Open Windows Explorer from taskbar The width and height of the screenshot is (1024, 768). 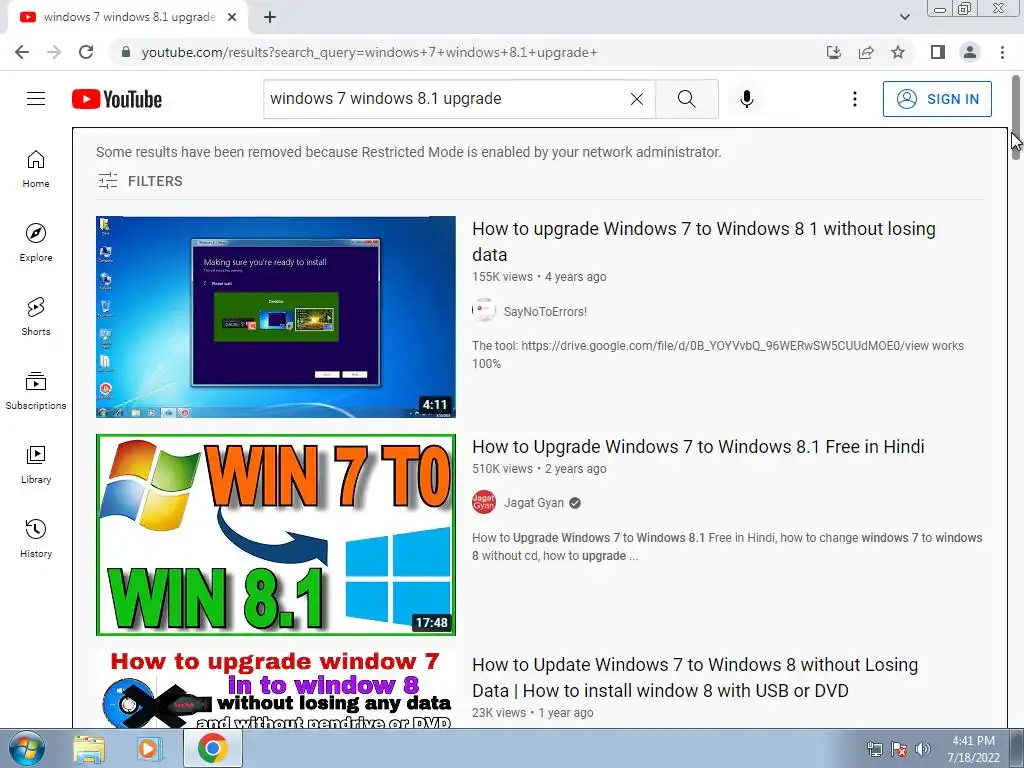click(x=89, y=749)
